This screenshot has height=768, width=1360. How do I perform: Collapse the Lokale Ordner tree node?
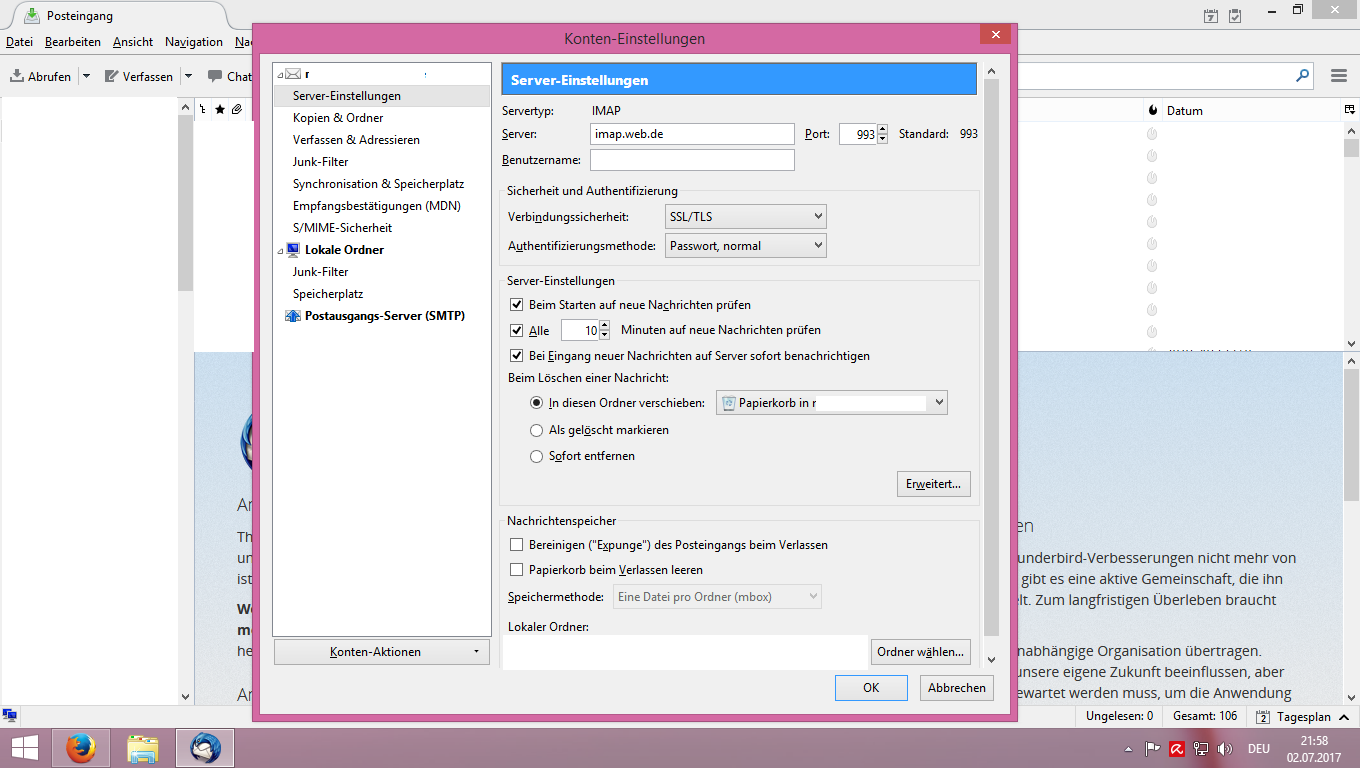point(280,250)
